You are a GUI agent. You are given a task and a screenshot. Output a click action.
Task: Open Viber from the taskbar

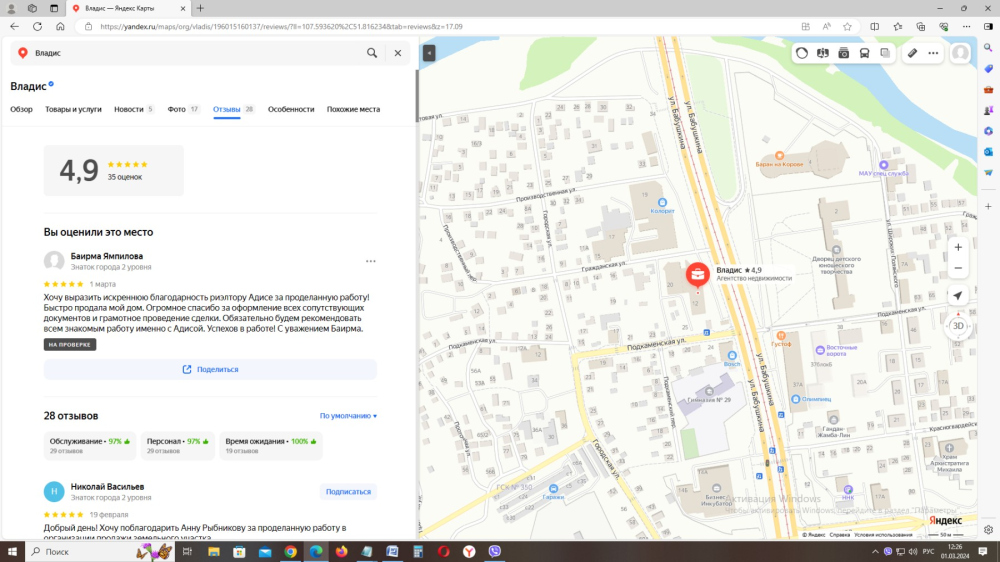pos(495,552)
